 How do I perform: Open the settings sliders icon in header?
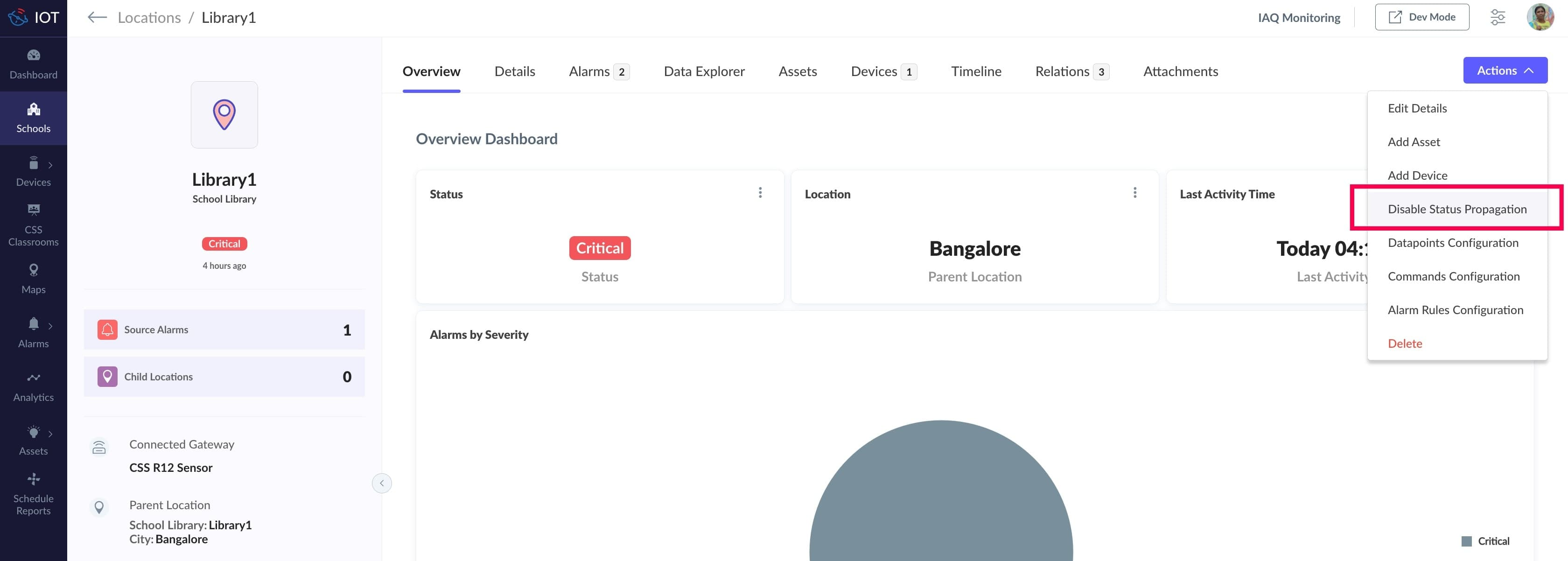tap(1498, 17)
